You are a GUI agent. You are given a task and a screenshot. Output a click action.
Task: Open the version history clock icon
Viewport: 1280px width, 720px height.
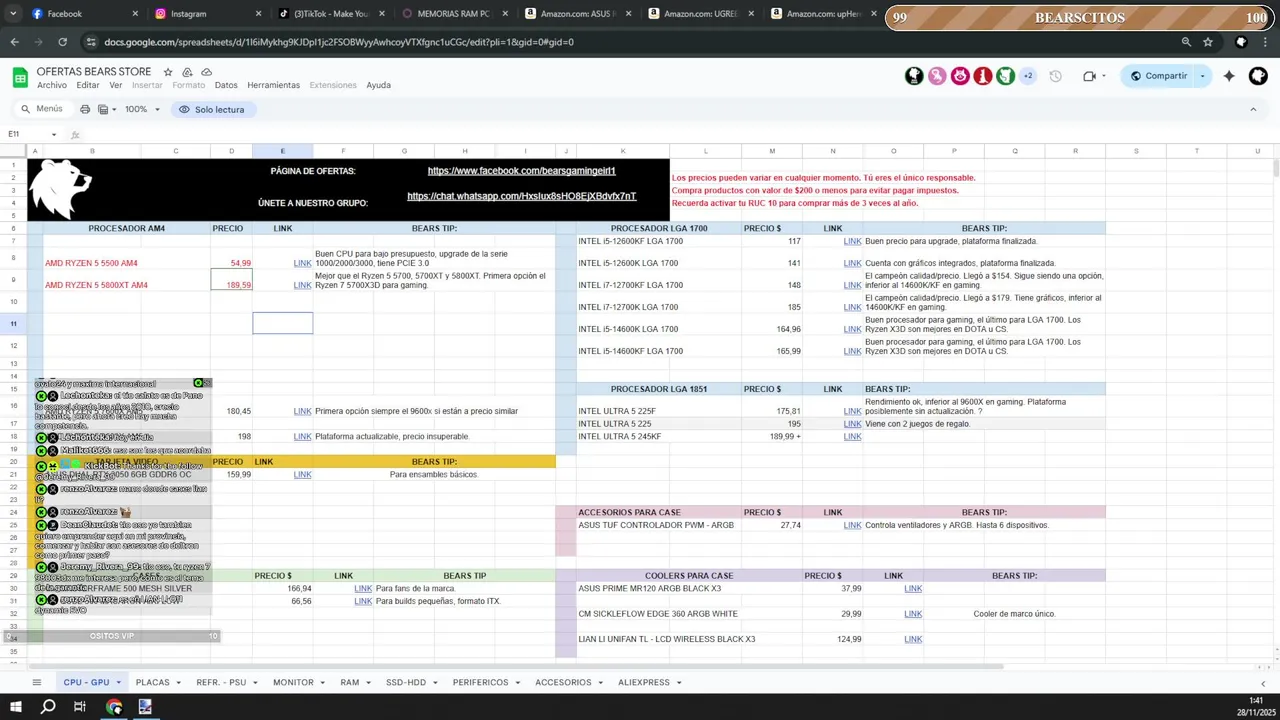1055,76
